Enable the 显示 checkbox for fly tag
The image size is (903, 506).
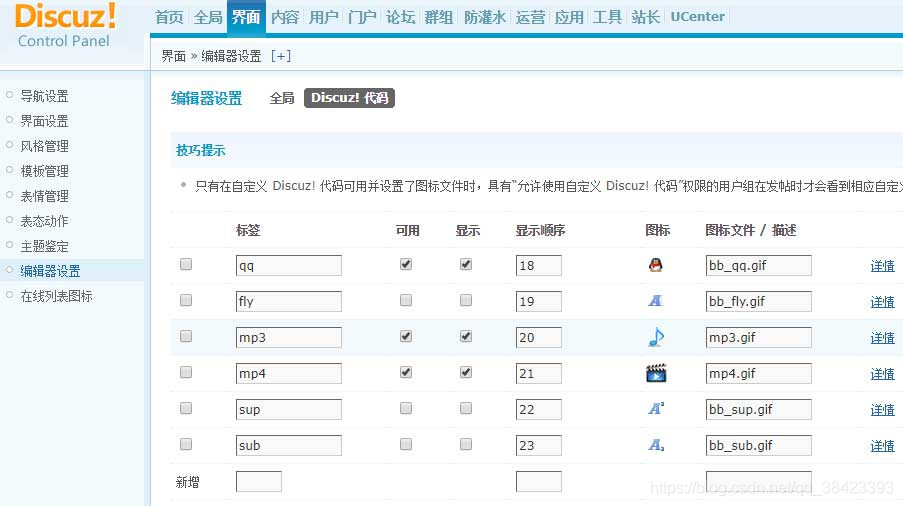[x=465, y=301]
